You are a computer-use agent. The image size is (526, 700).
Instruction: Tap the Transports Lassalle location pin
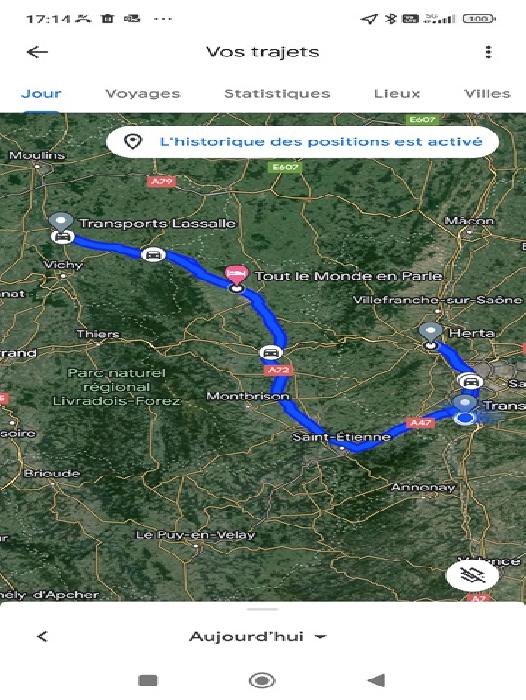pos(61,222)
